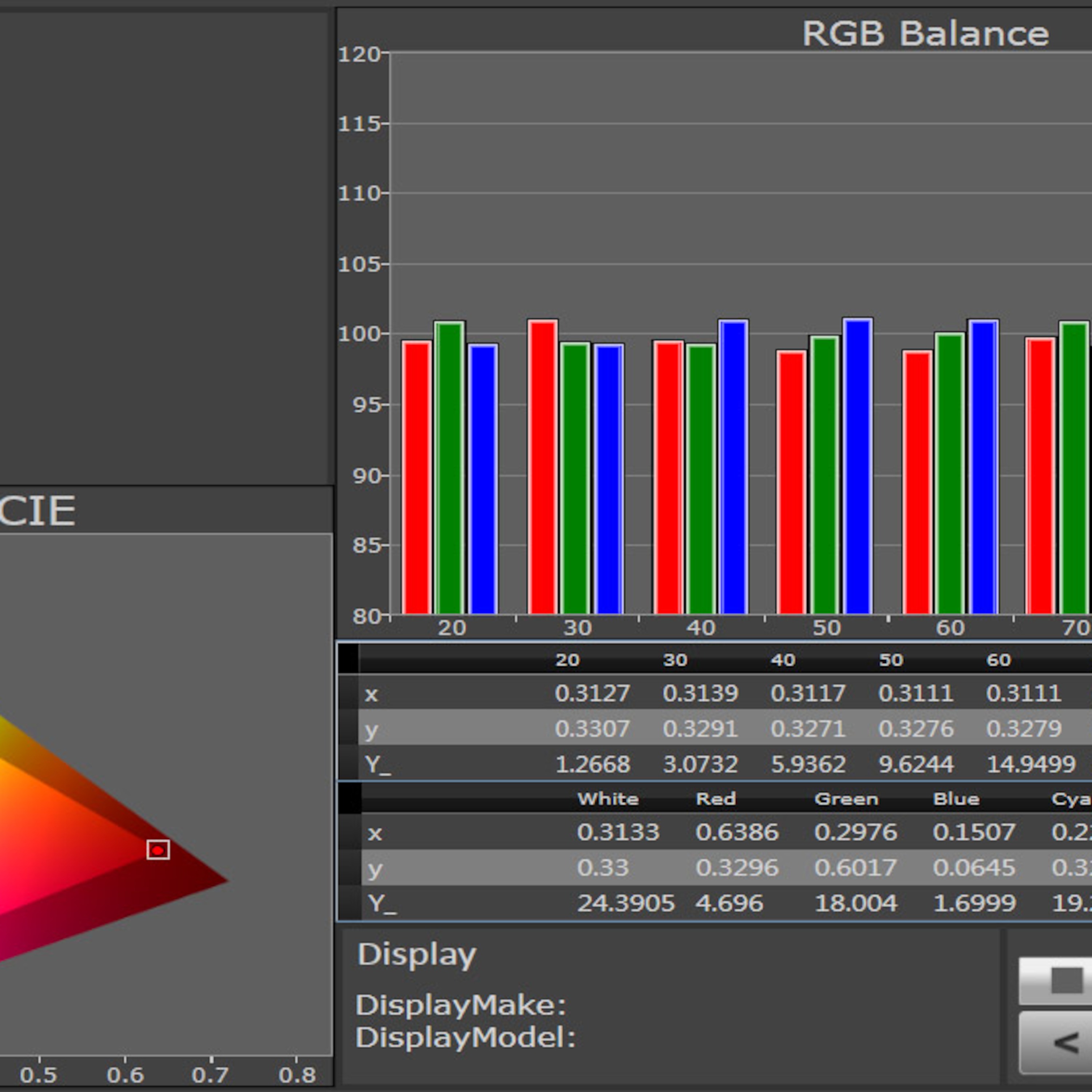Select the Blue column header
Screen dimensions: 1092x1092
click(x=956, y=799)
